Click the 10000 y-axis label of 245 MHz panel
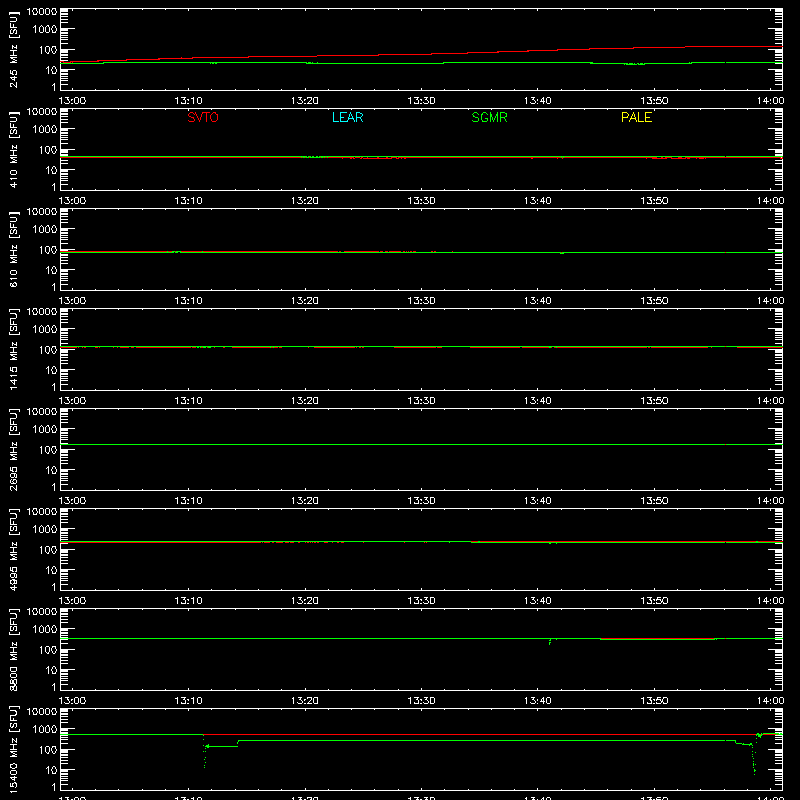Image resolution: width=800 pixels, height=800 pixels. [x=42, y=12]
